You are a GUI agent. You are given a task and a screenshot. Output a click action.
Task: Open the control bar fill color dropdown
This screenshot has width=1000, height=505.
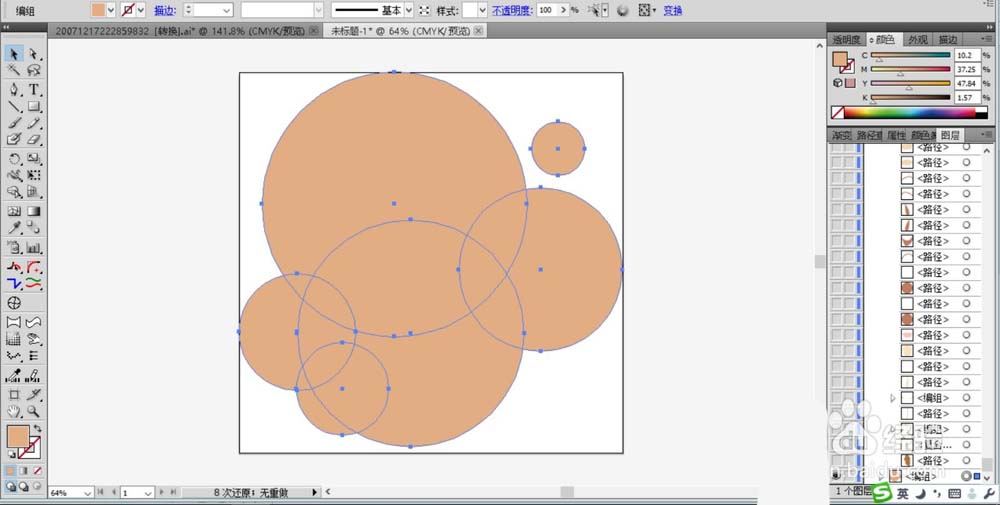(x=111, y=10)
